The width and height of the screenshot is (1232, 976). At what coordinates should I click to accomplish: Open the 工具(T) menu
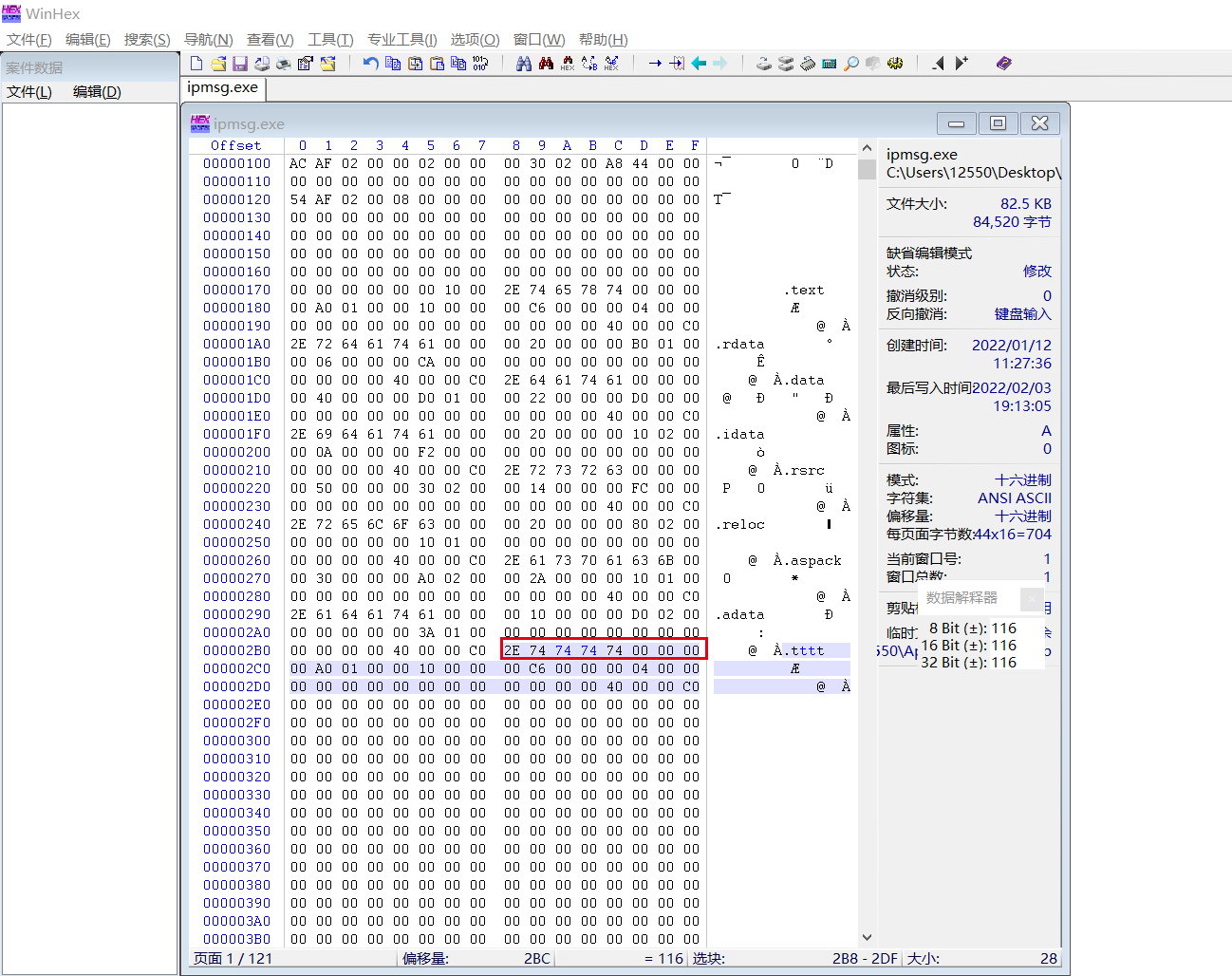pyautogui.click(x=330, y=39)
